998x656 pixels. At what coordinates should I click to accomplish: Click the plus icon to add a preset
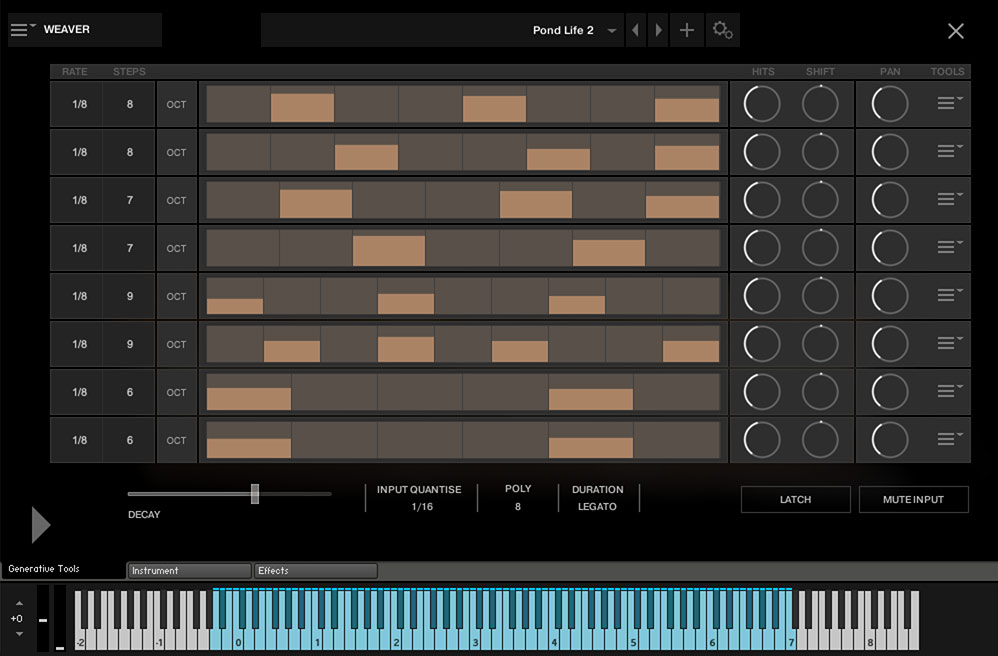[687, 30]
